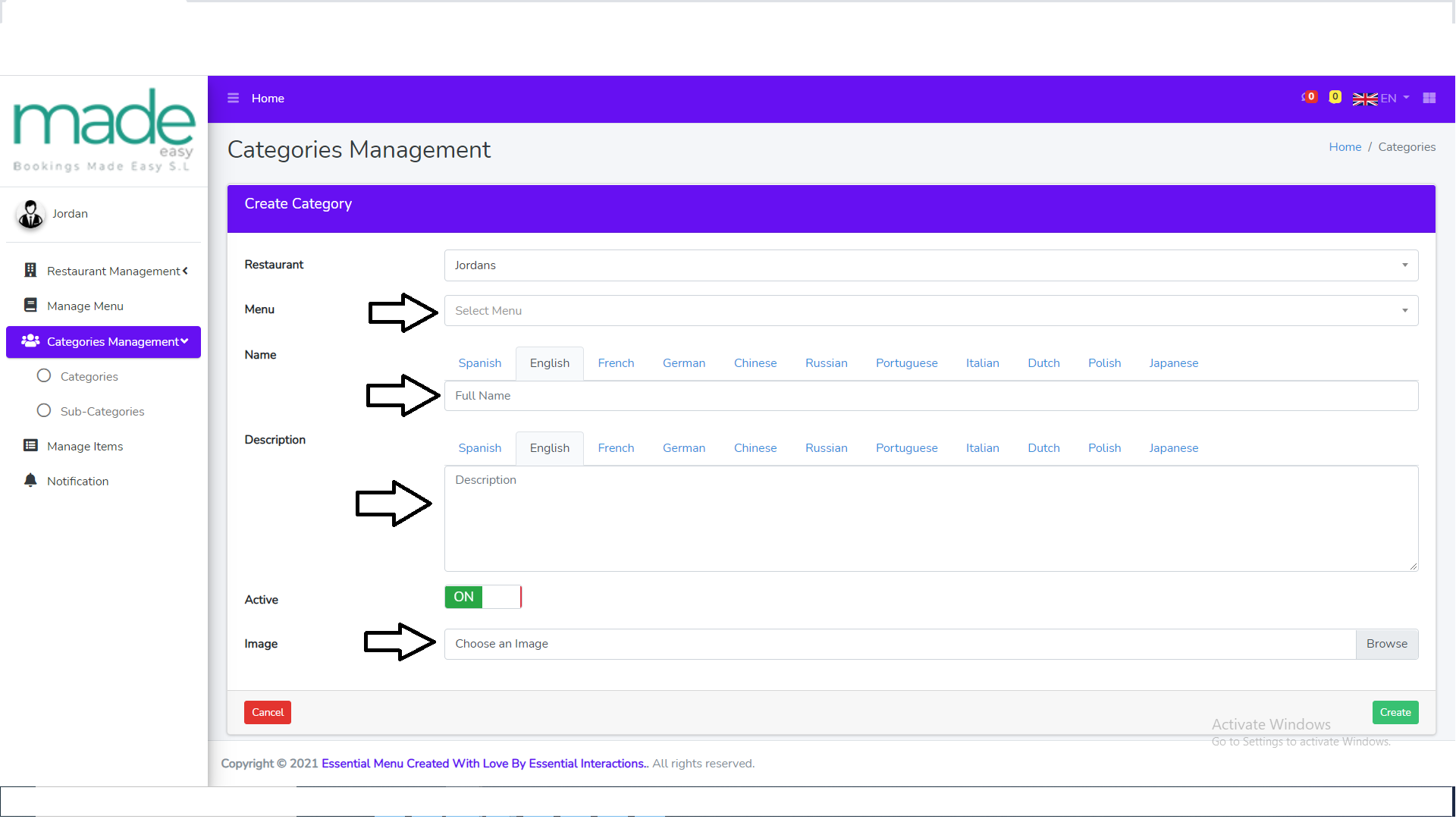Select the Categories radio circle

44,376
